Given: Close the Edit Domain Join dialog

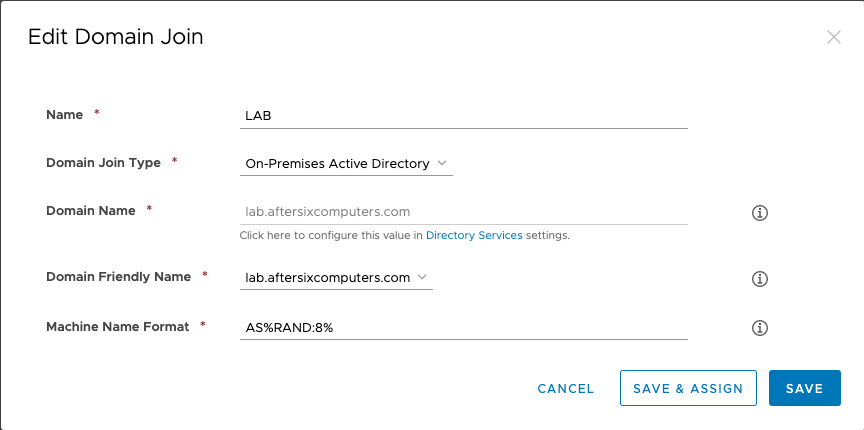Looking at the screenshot, I should click(834, 37).
